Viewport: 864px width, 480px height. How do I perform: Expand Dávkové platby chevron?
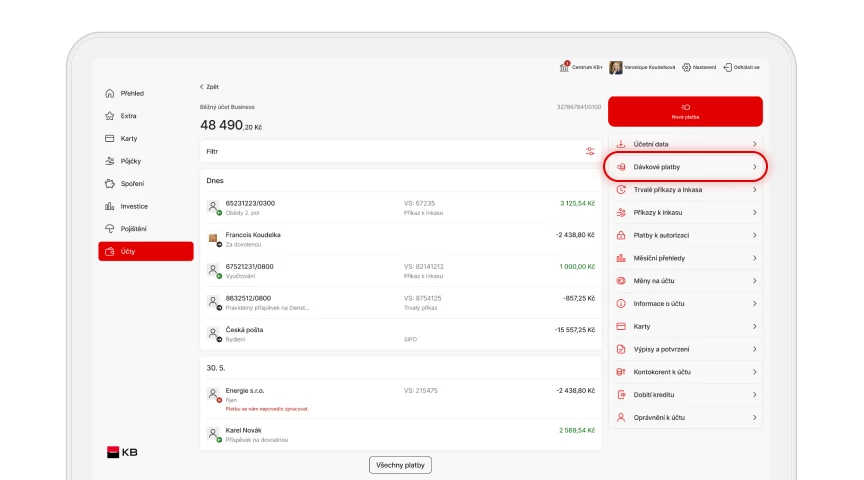tap(754, 167)
